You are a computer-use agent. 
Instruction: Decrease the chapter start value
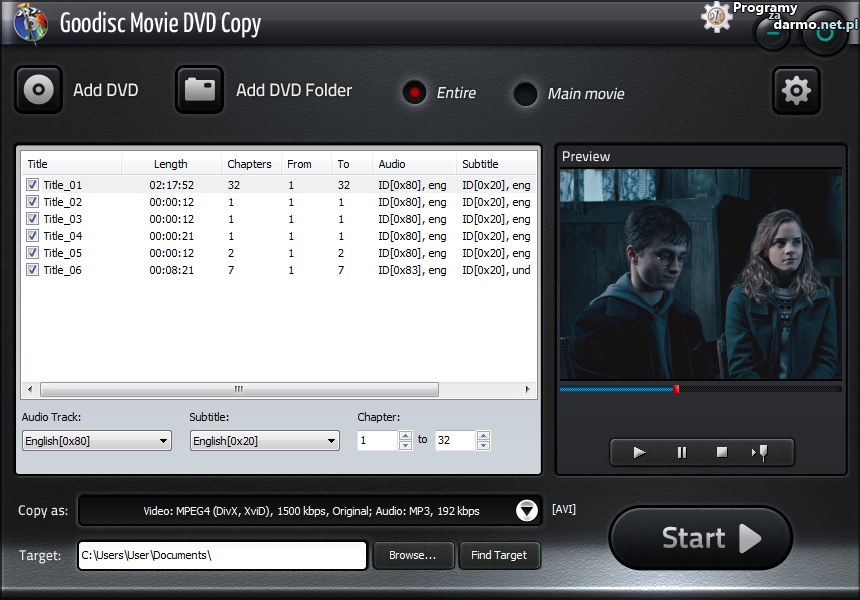click(x=405, y=445)
